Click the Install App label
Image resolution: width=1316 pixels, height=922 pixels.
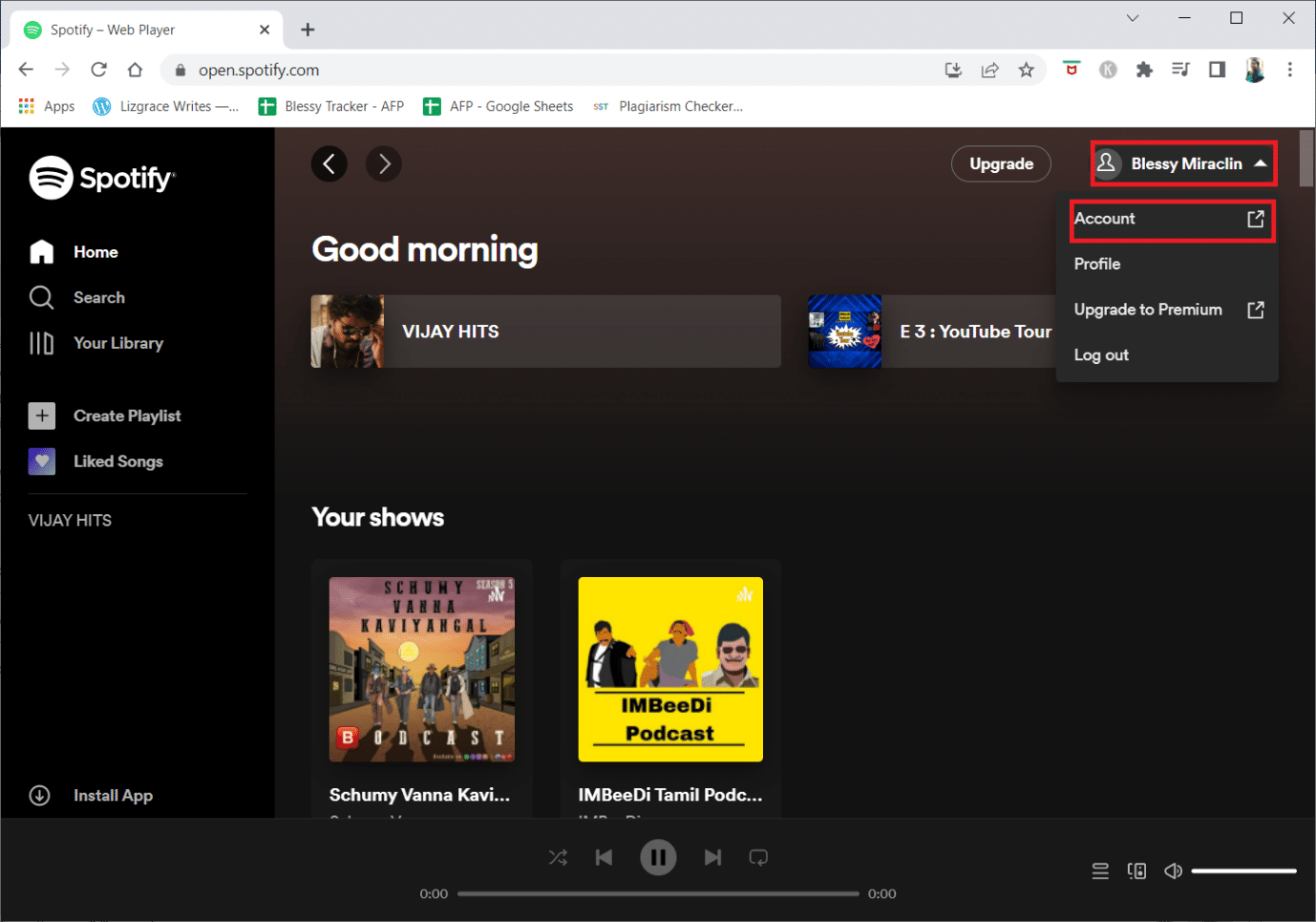[x=114, y=795]
